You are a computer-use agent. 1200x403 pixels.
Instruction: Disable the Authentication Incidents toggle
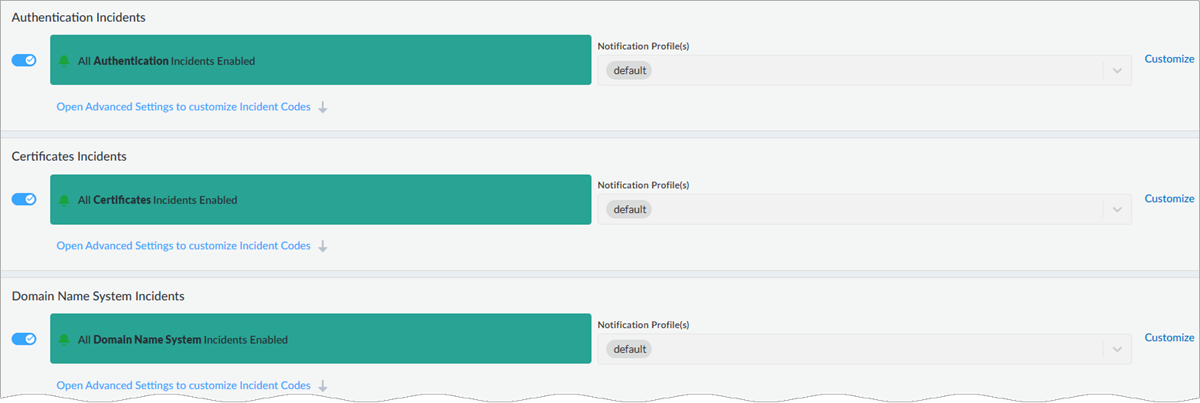(24, 60)
